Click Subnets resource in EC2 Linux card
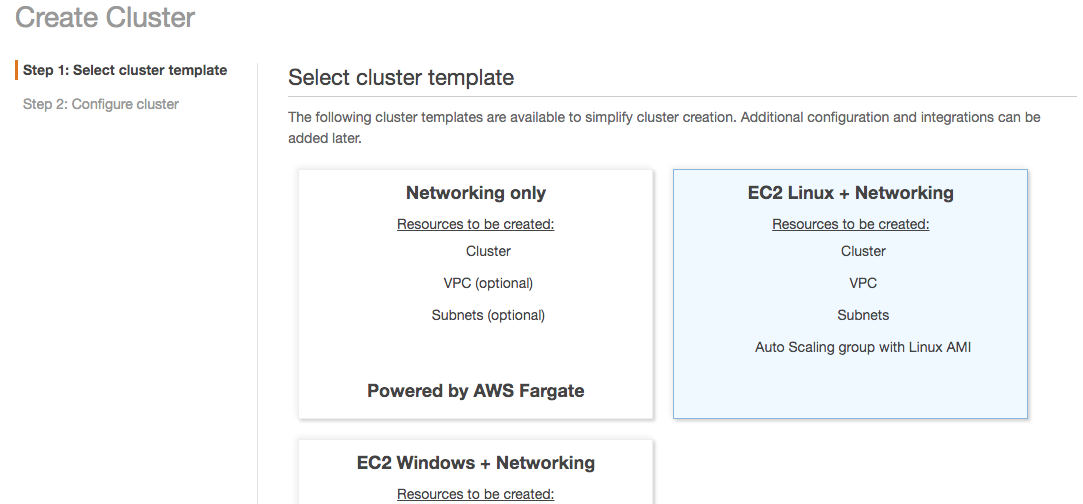Screen dimensions: 1083x504 [x=863, y=315]
